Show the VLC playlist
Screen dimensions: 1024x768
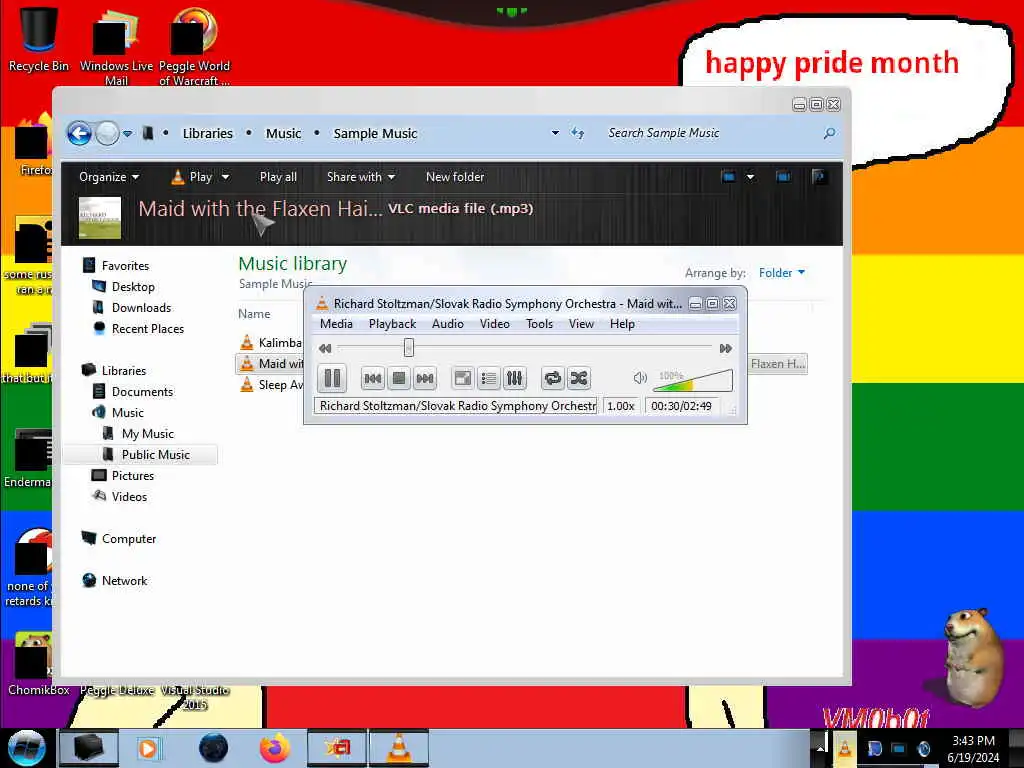click(x=488, y=378)
